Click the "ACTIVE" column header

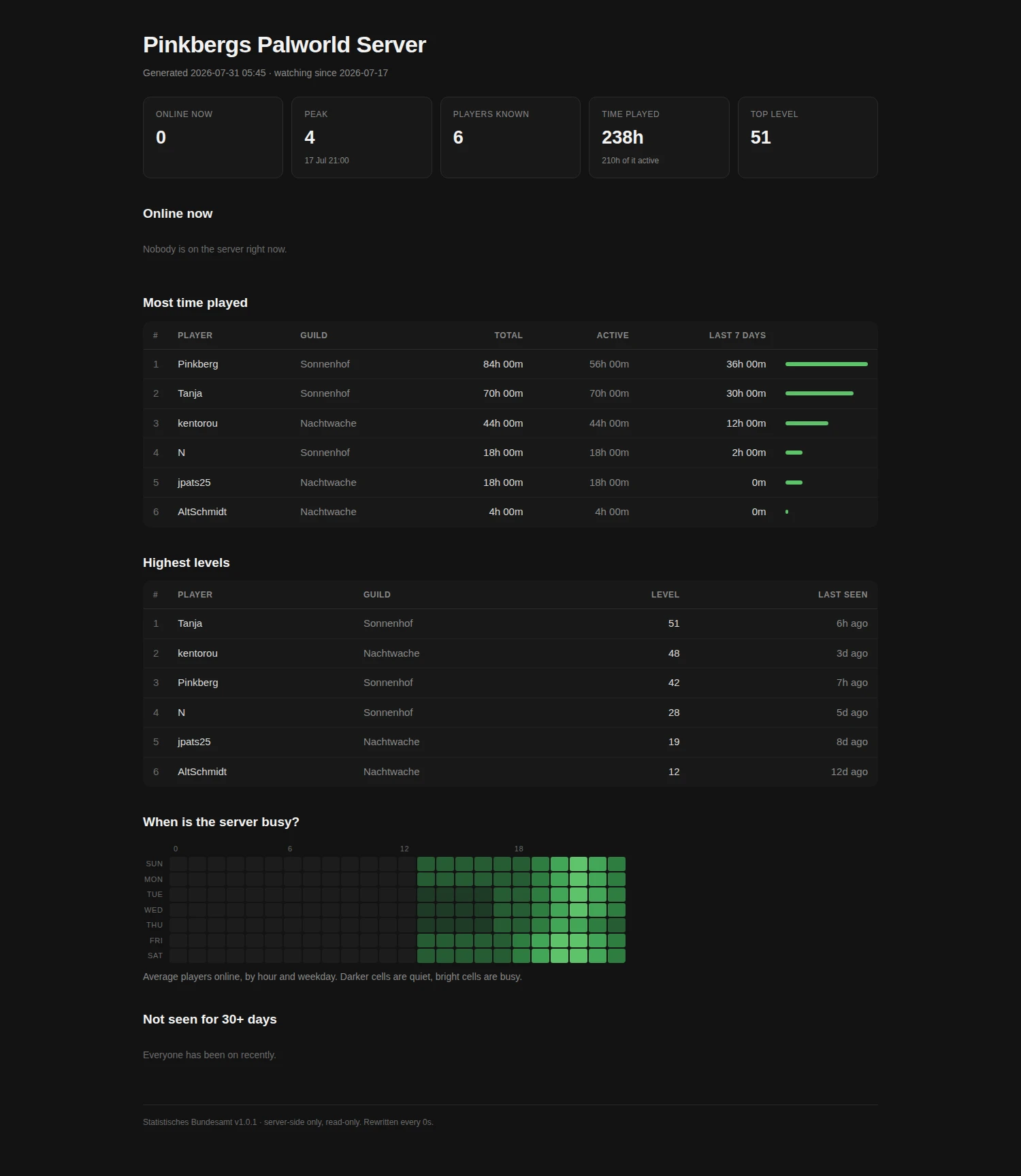613,336
